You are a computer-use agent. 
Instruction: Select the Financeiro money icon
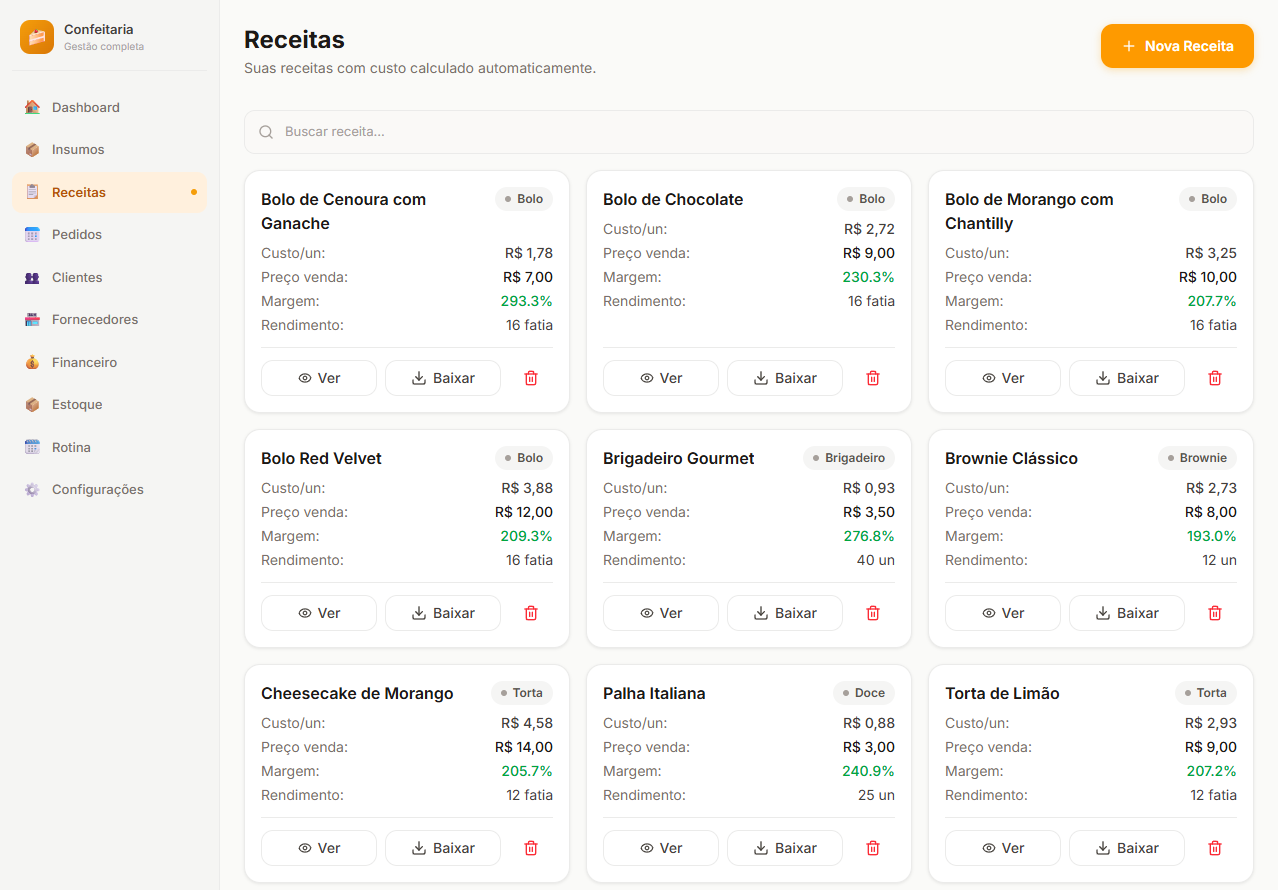[33, 362]
